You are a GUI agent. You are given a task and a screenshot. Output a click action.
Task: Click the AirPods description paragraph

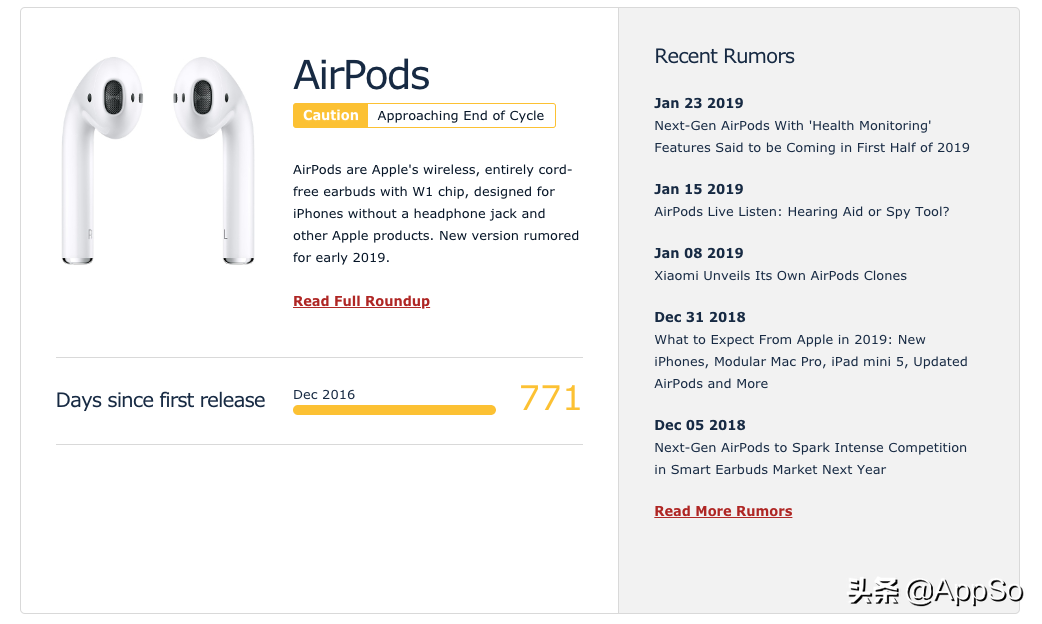tap(436, 213)
